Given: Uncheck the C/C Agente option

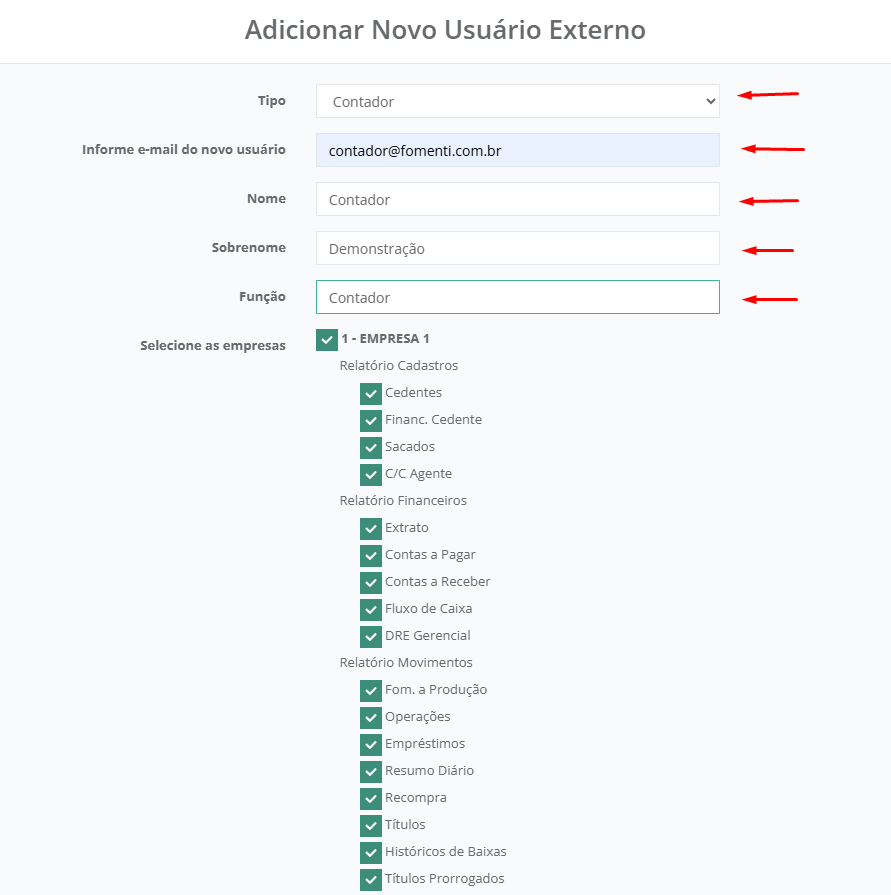Looking at the screenshot, I should pyautogui.click(x=371, y=474).
